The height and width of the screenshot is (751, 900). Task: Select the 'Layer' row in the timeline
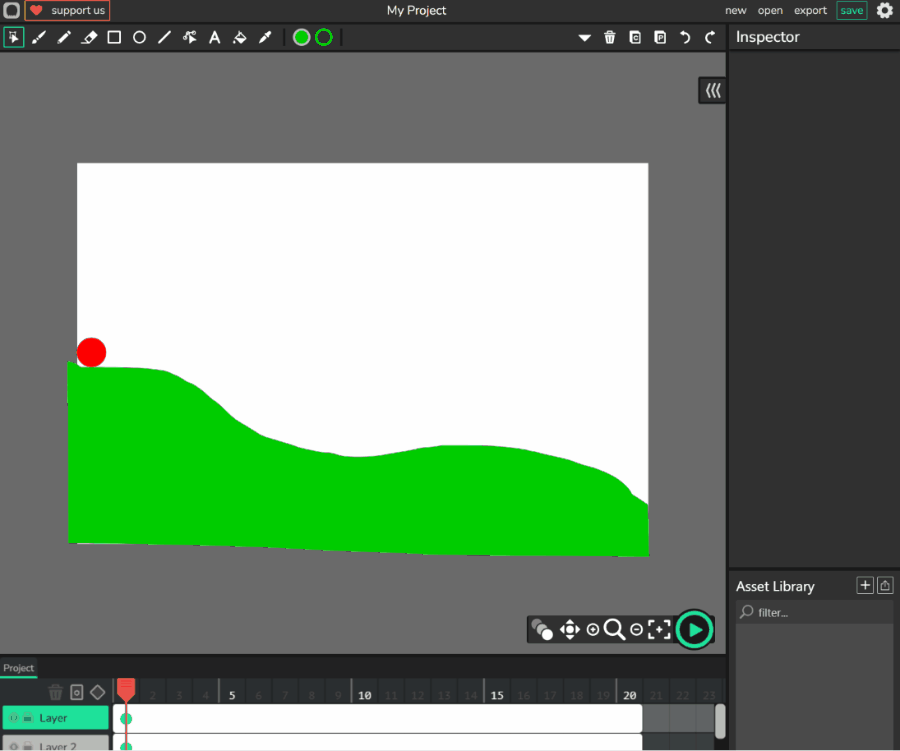tap(55, 718)
